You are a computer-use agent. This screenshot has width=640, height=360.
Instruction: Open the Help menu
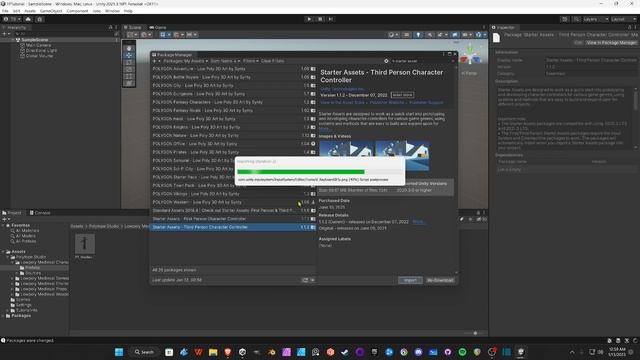[128, 11]
